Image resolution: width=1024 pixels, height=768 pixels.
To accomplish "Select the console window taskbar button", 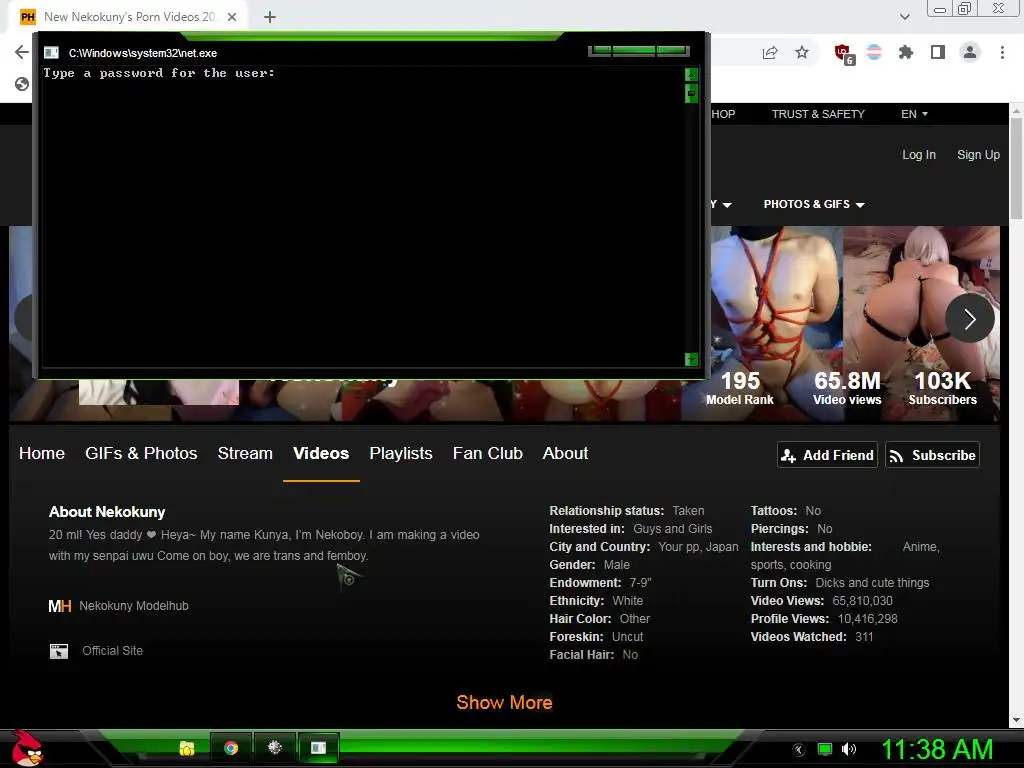I will click(318, 748).
